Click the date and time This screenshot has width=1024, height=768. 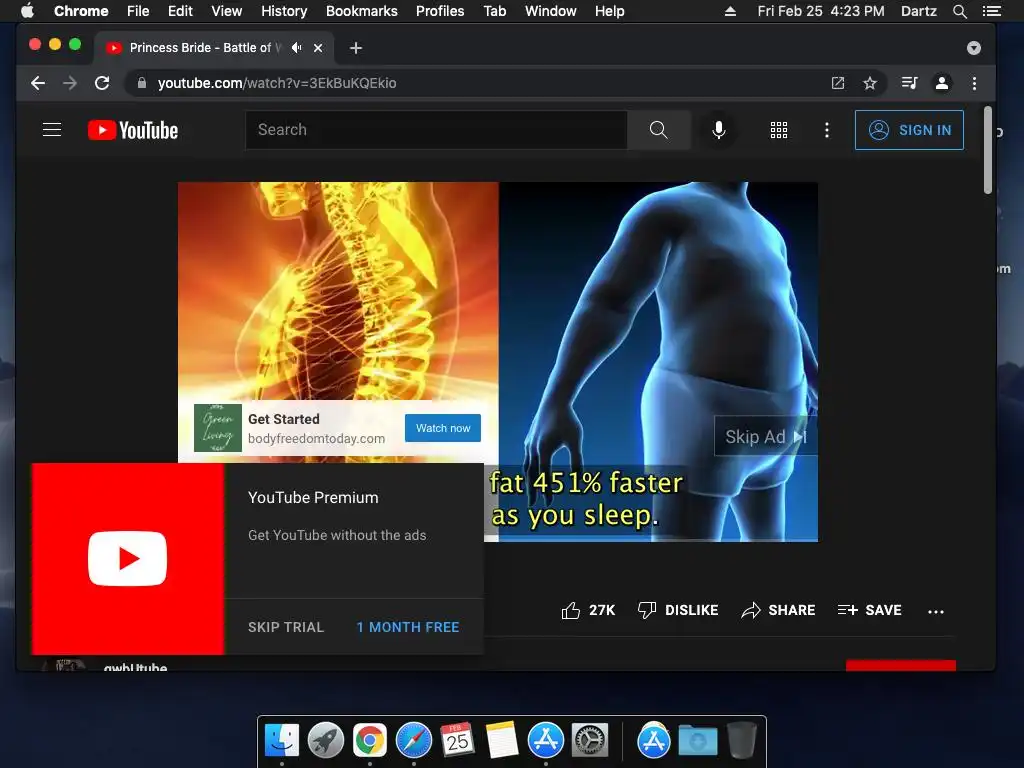(x=821, y=11)
